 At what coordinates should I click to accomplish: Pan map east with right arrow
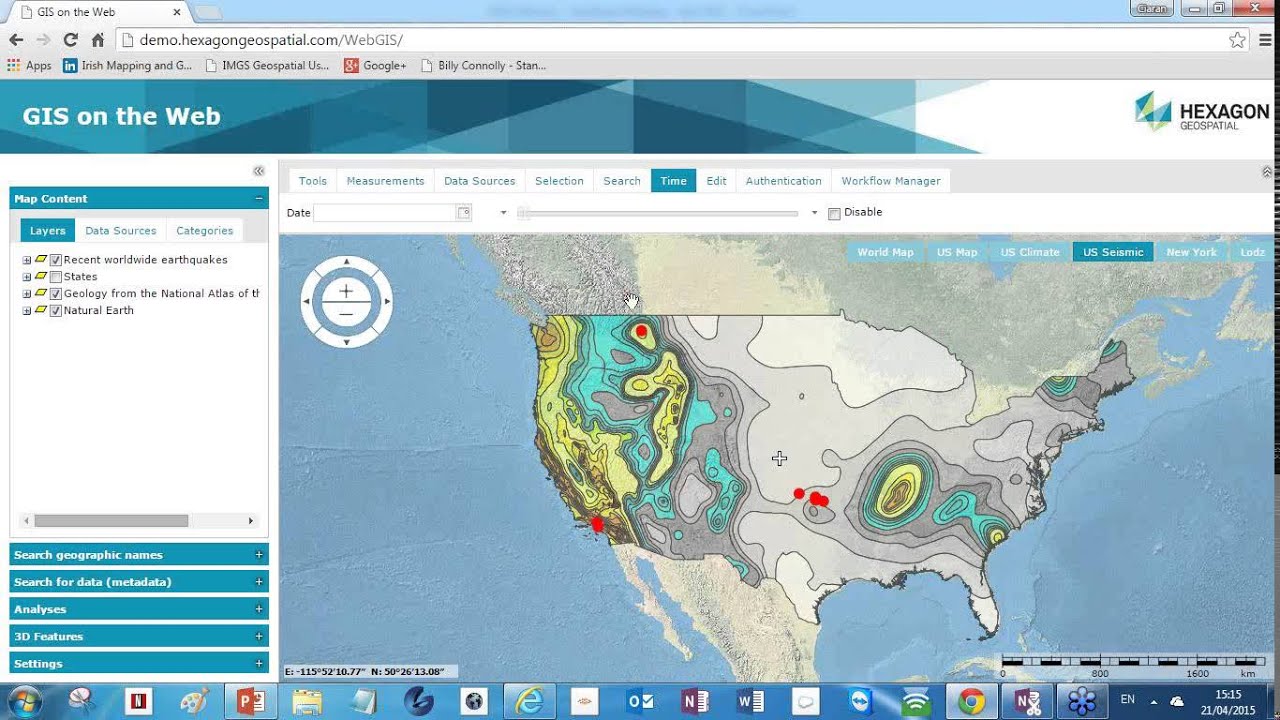[x=387, y=301]
